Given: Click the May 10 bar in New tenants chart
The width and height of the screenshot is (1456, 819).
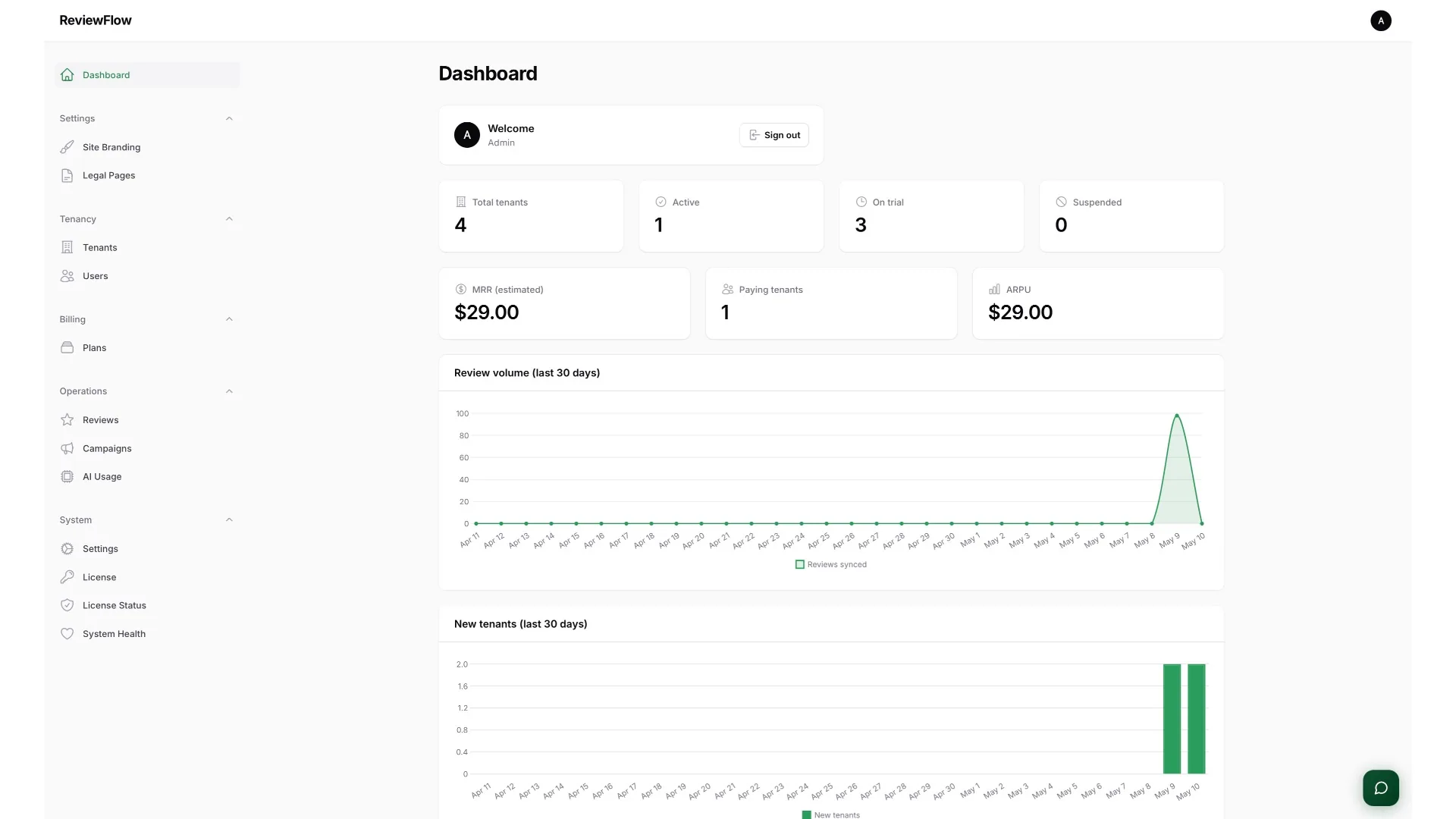Looking at the screenshot, I should coord(1196,719).
